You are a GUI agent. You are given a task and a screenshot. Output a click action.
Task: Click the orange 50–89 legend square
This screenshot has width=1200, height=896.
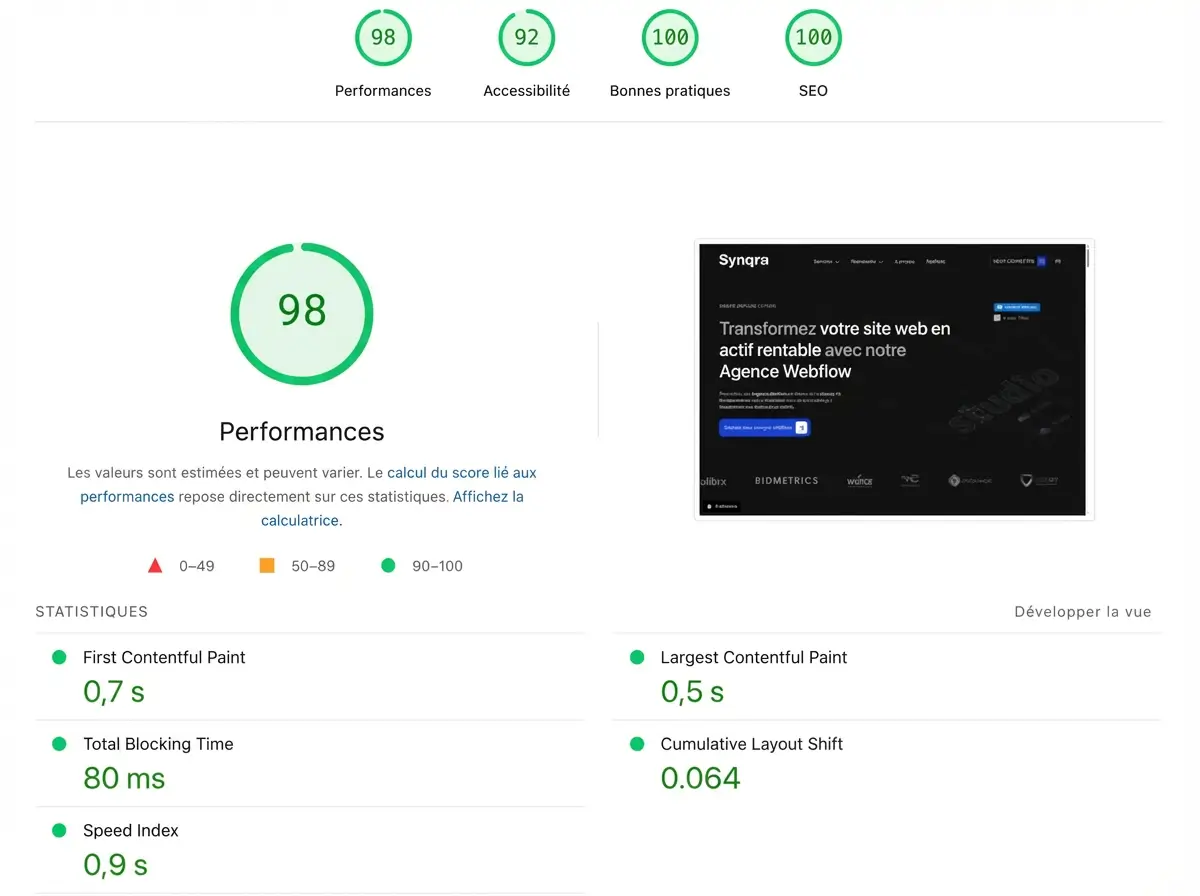pyautogui.click(x=267, y=565)
